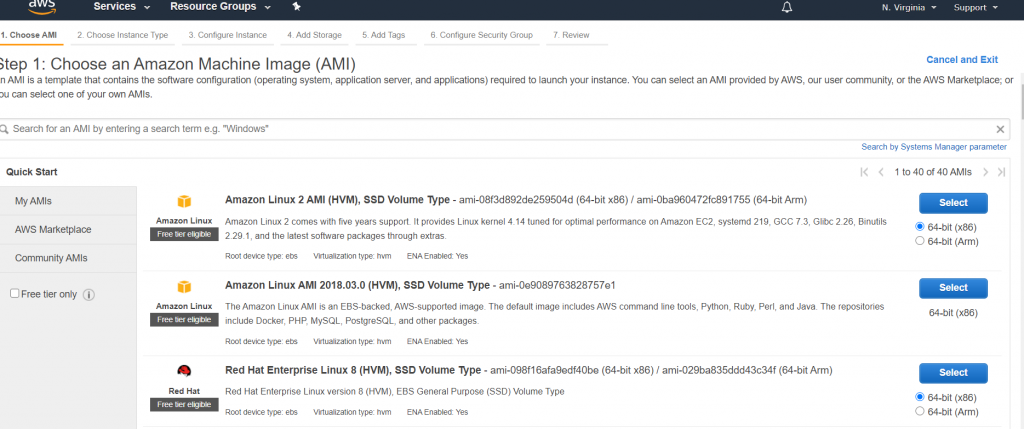Switch to Choose Instance Type step tab
1024x429 pixels.
pos(122,35)
